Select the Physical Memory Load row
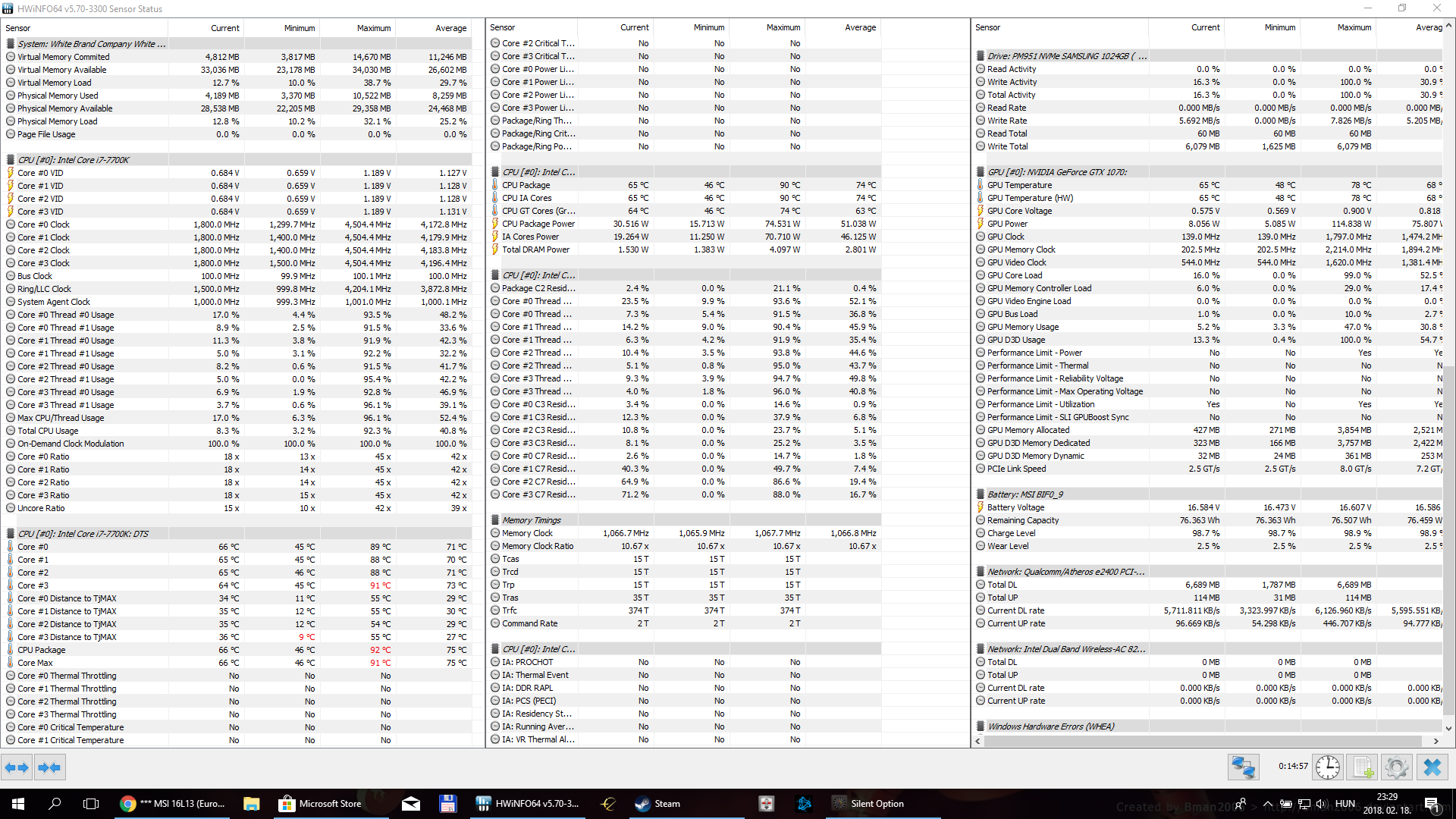 point(237,121)
